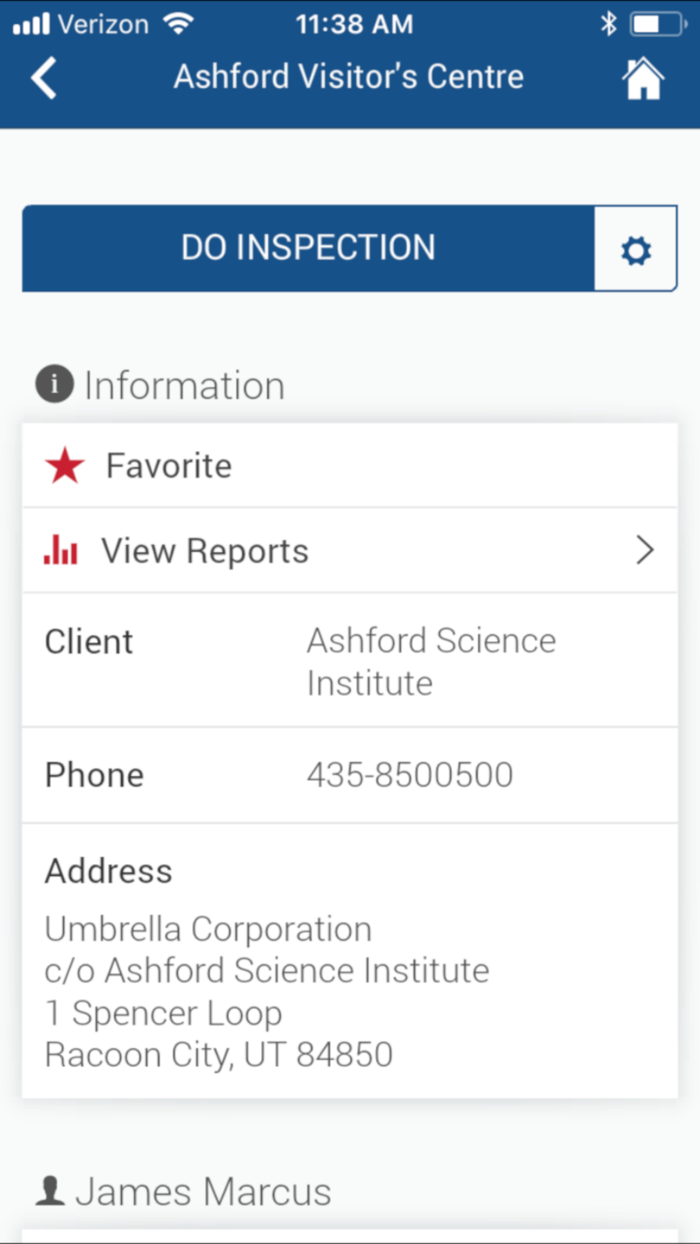Tap the info icon beside Information
Image resolution: width=700 pixels, height=1244 pixels.
point(53,384)
